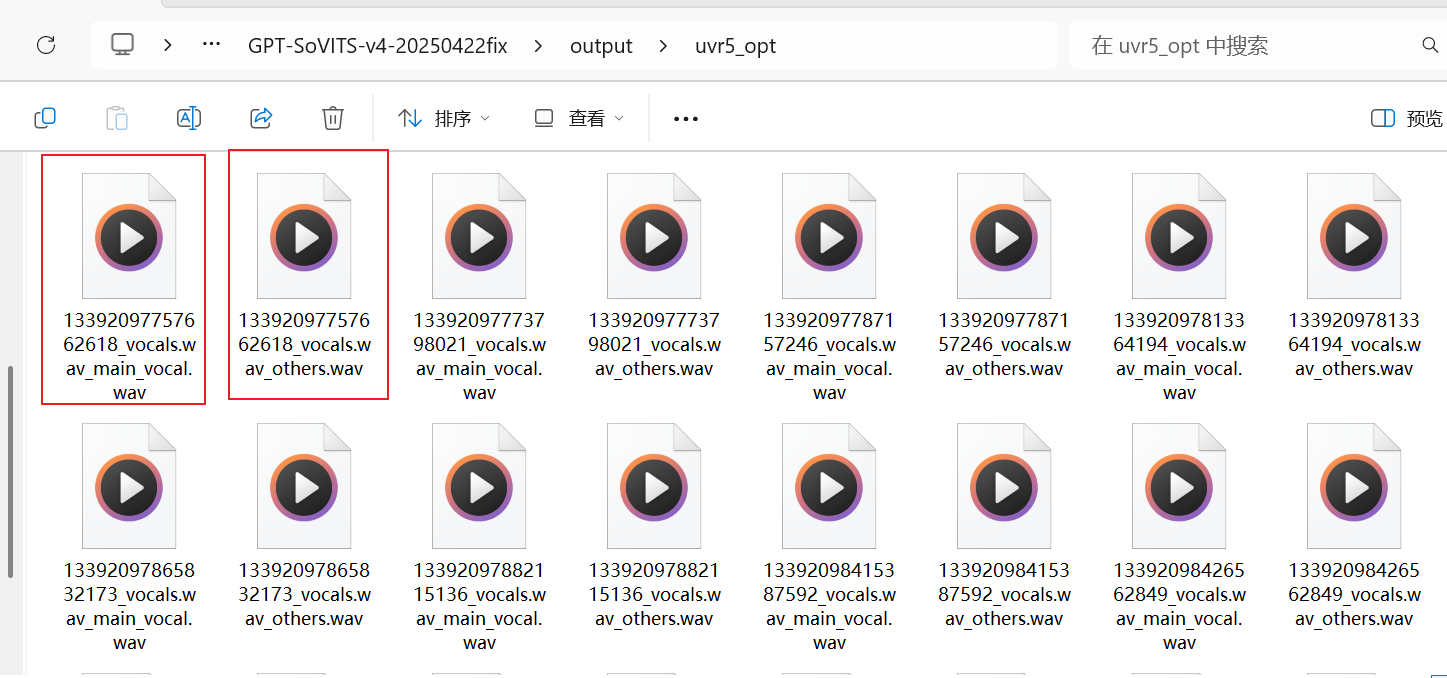Select file 13392097865832173_vocals.wav_main_vocal.wav
The width and height of the screenshot is (1447, 678).
(x=130, y=536)
